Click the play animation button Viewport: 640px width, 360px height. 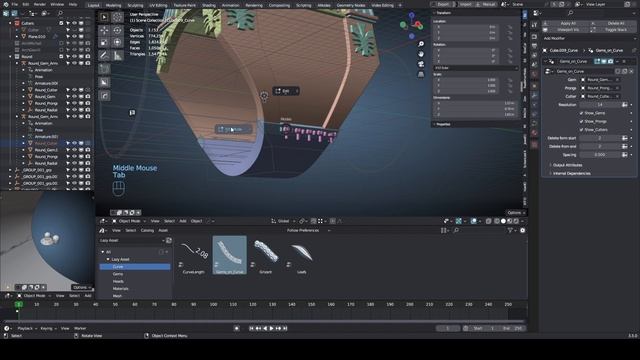271,328
